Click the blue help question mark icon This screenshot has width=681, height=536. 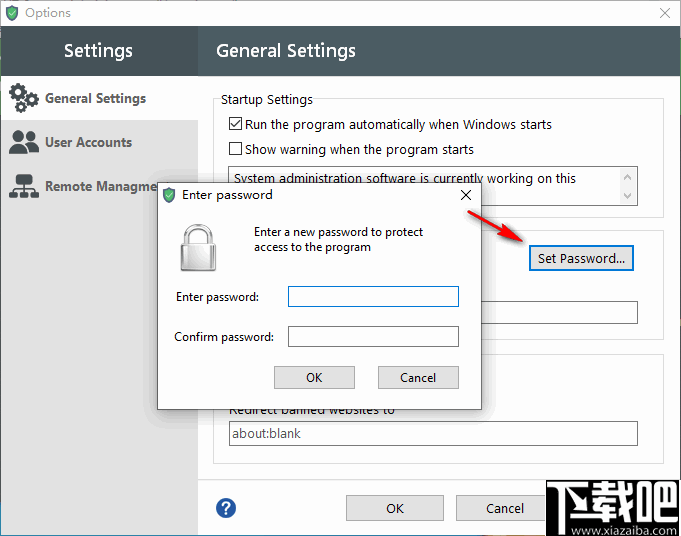pyautogui.click(x=226, y=508)
